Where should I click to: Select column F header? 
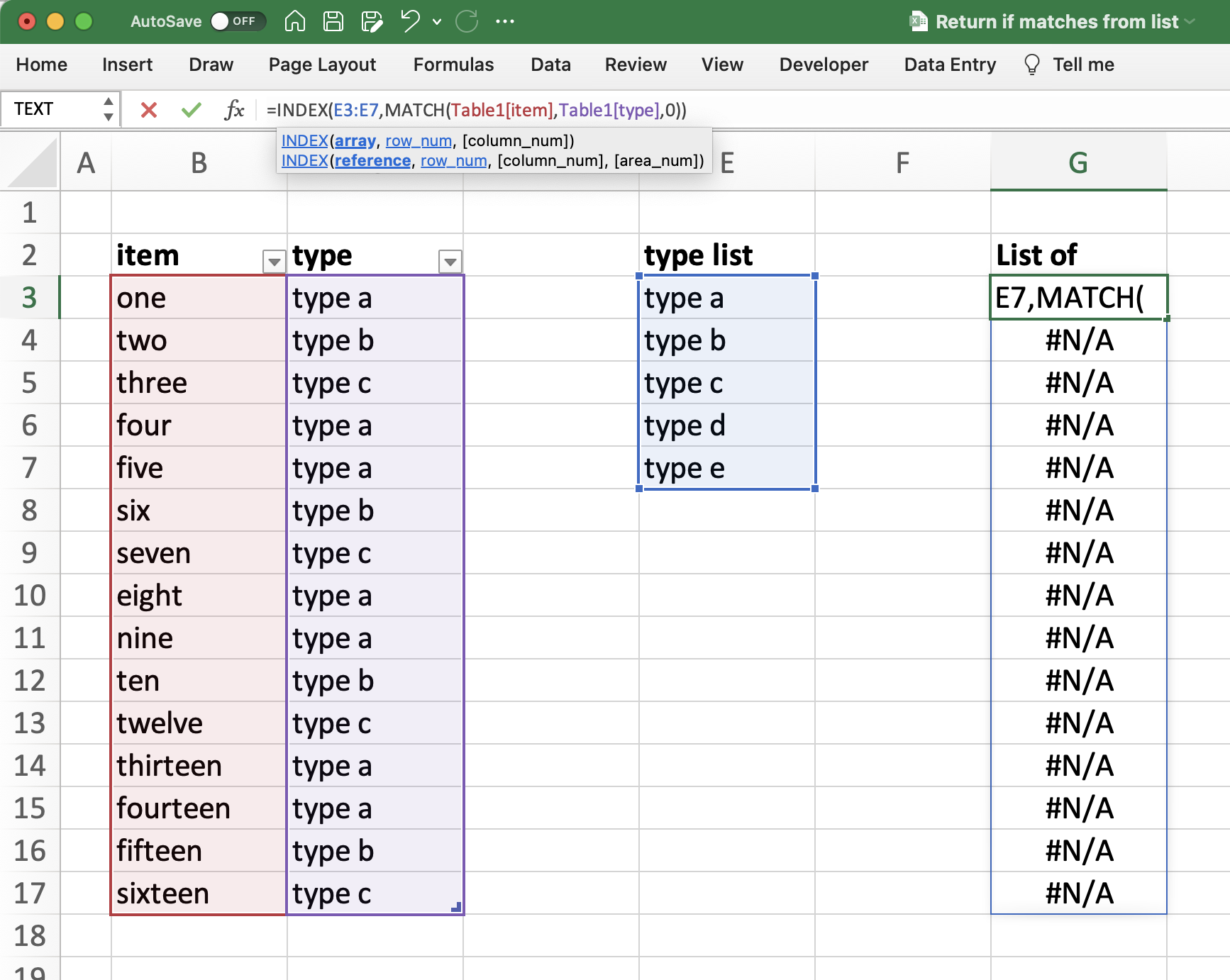point(902,162)
